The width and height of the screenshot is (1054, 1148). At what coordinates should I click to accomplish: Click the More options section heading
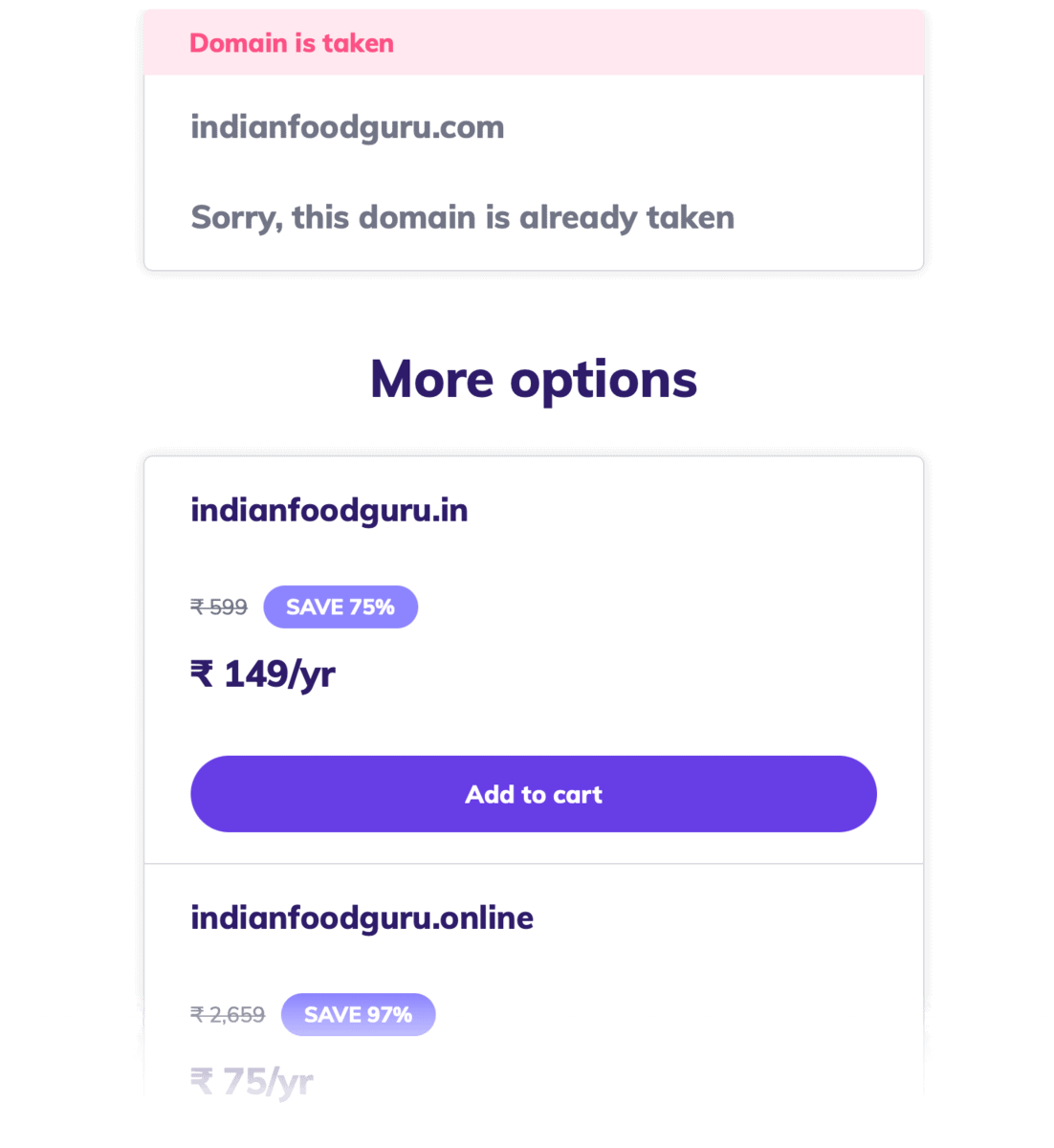tap(533, 379)
